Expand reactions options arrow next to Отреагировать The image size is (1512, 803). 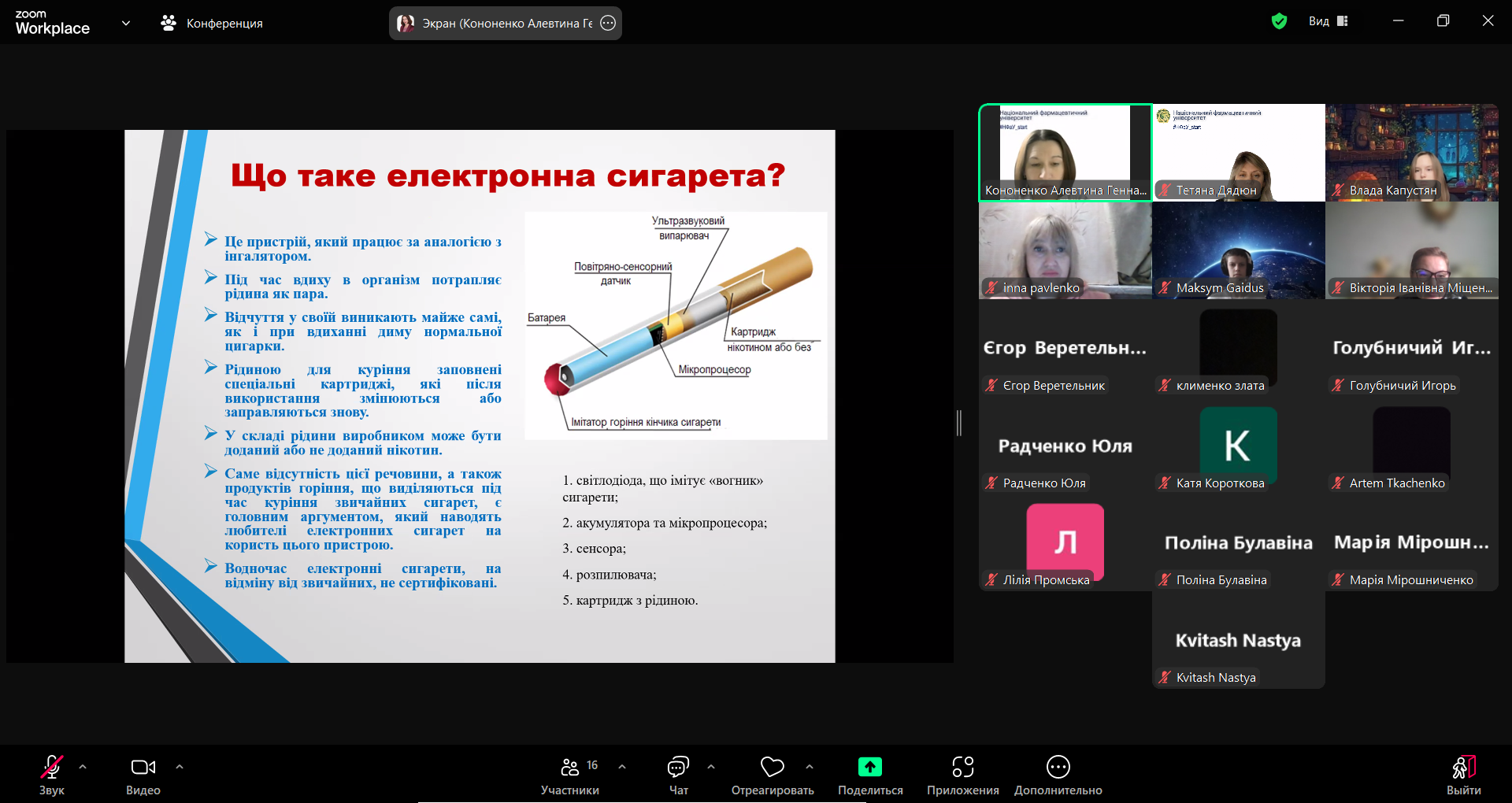tap(810, 767)
